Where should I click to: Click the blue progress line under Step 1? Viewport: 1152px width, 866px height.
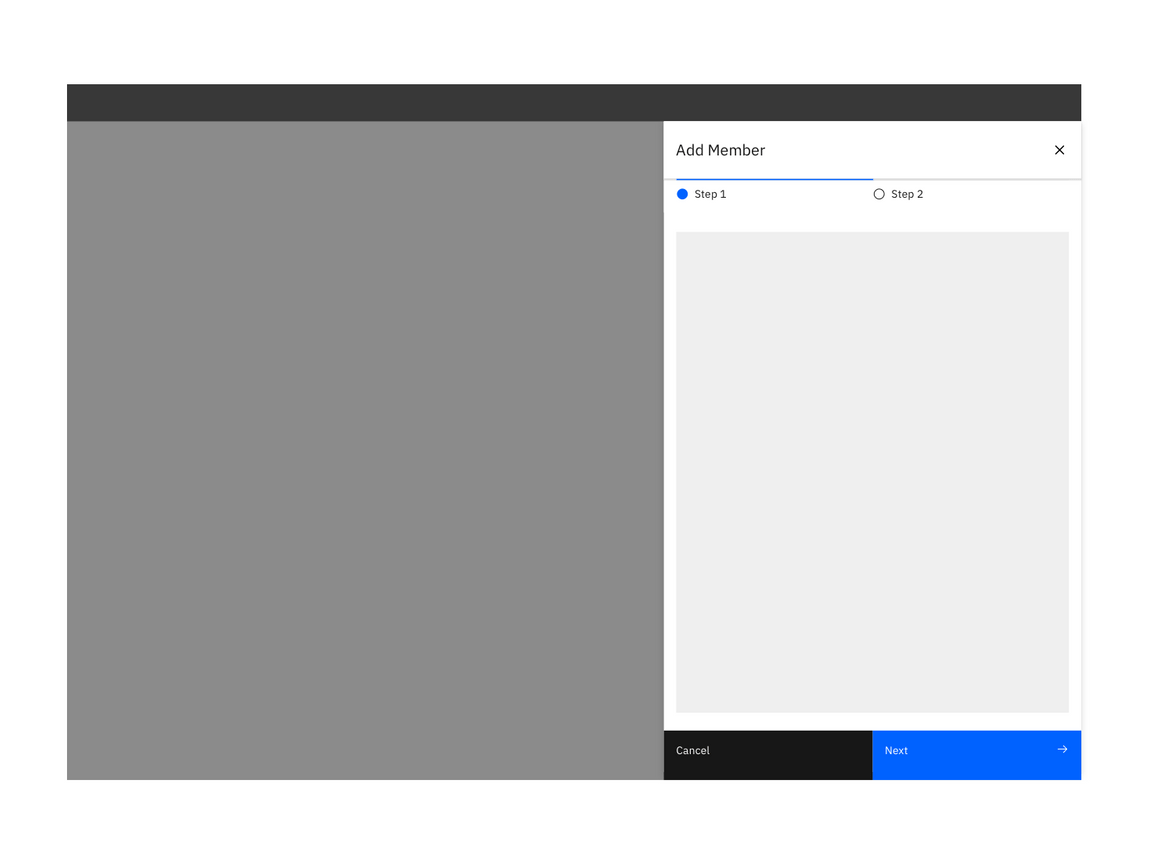click(775, 178)
